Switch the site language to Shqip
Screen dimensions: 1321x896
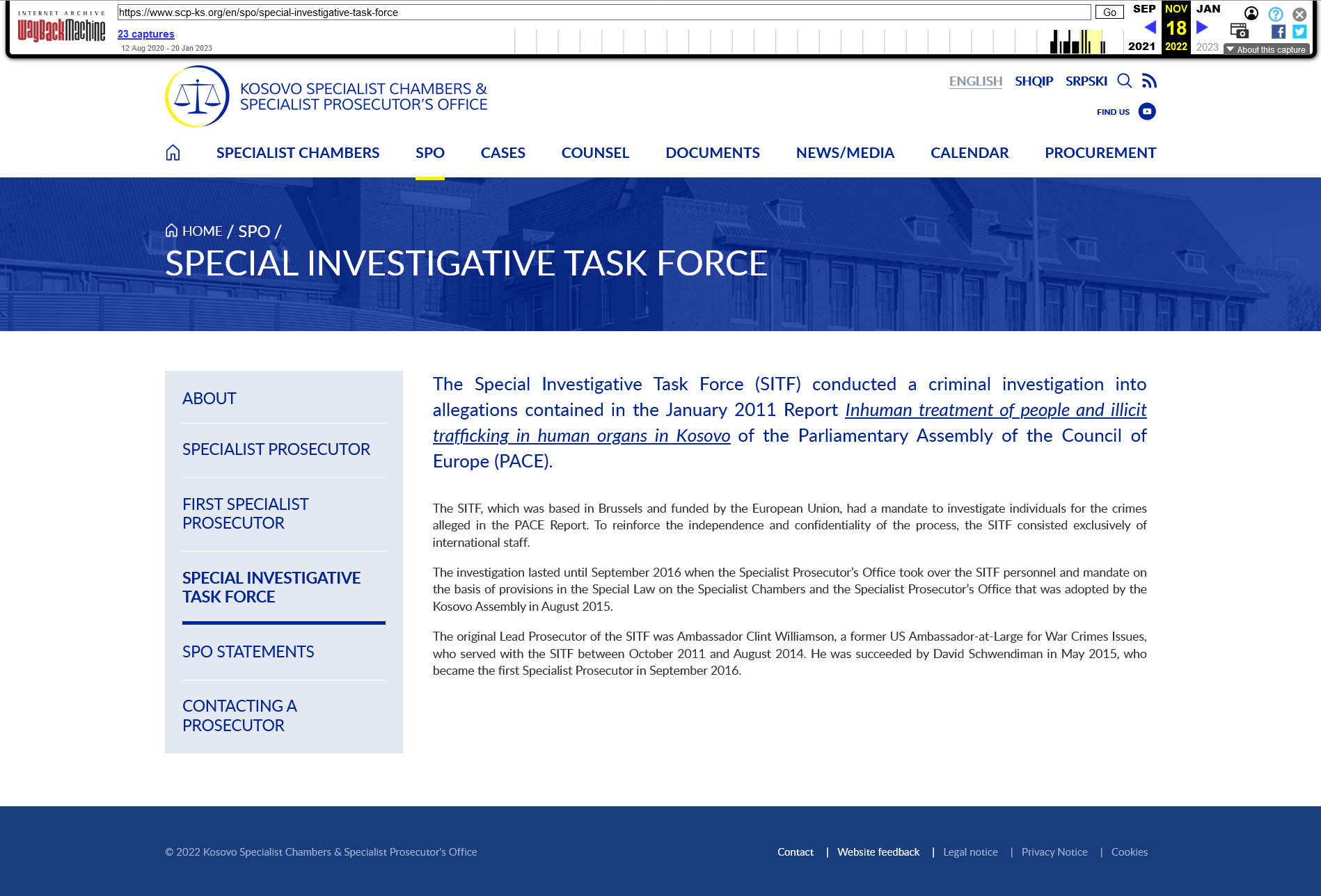tap(1034, 81)
